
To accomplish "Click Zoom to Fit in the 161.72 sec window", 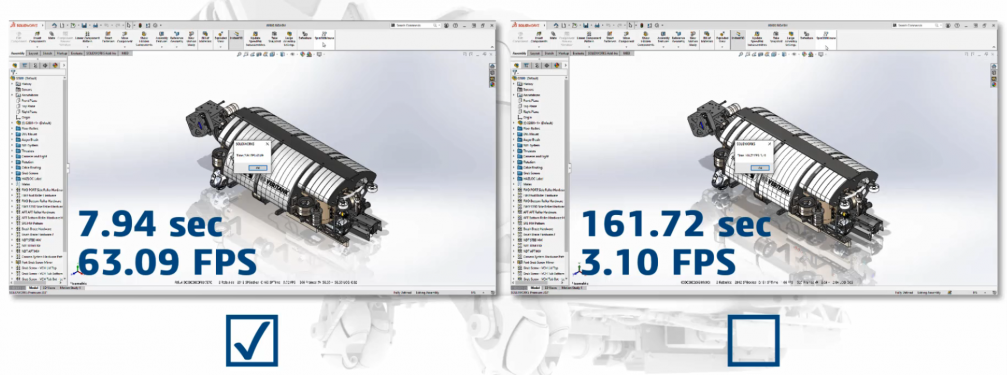I will tap(740, 54).
